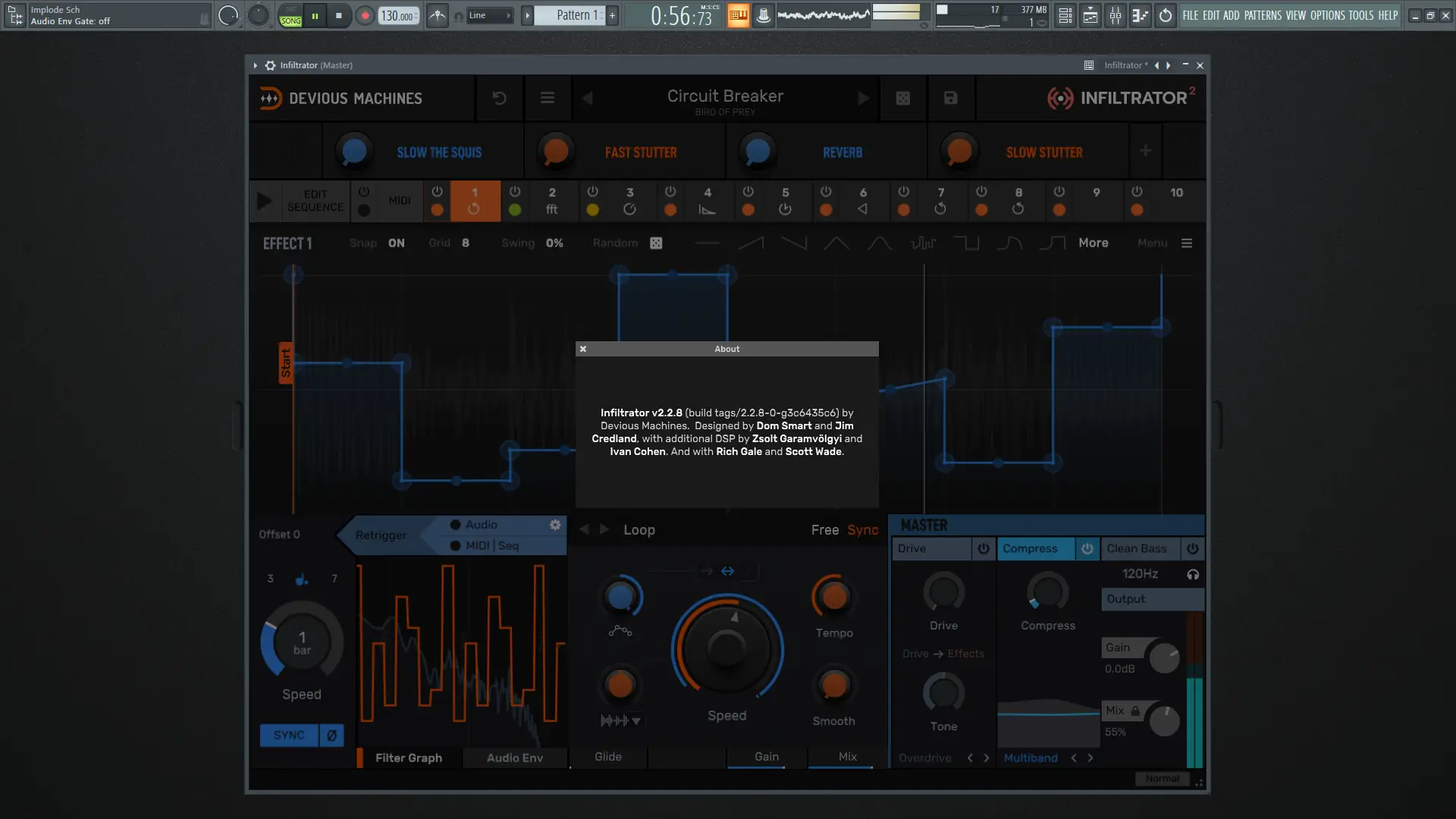Screen dimensions: 1456x819
Task: Open the Retrigger settings gear icon
Action: click(555, 525)
